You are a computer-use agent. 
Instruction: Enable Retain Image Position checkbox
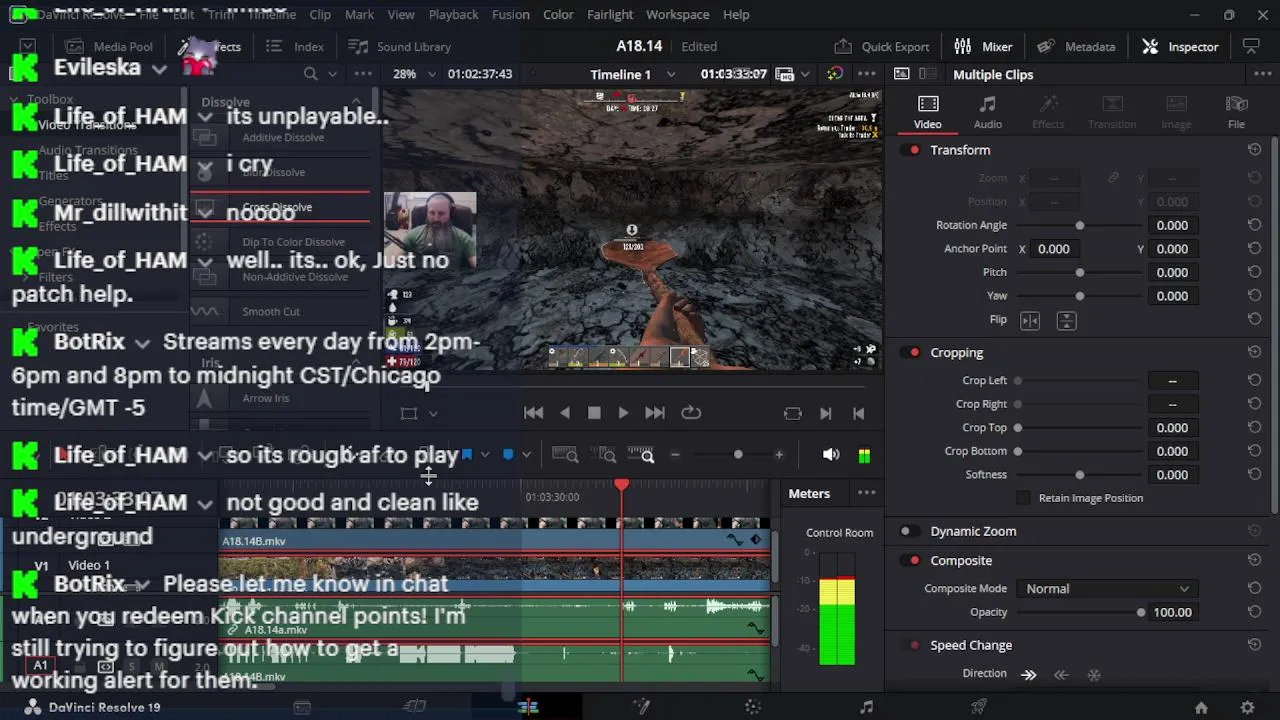(x=1023, y=498)
